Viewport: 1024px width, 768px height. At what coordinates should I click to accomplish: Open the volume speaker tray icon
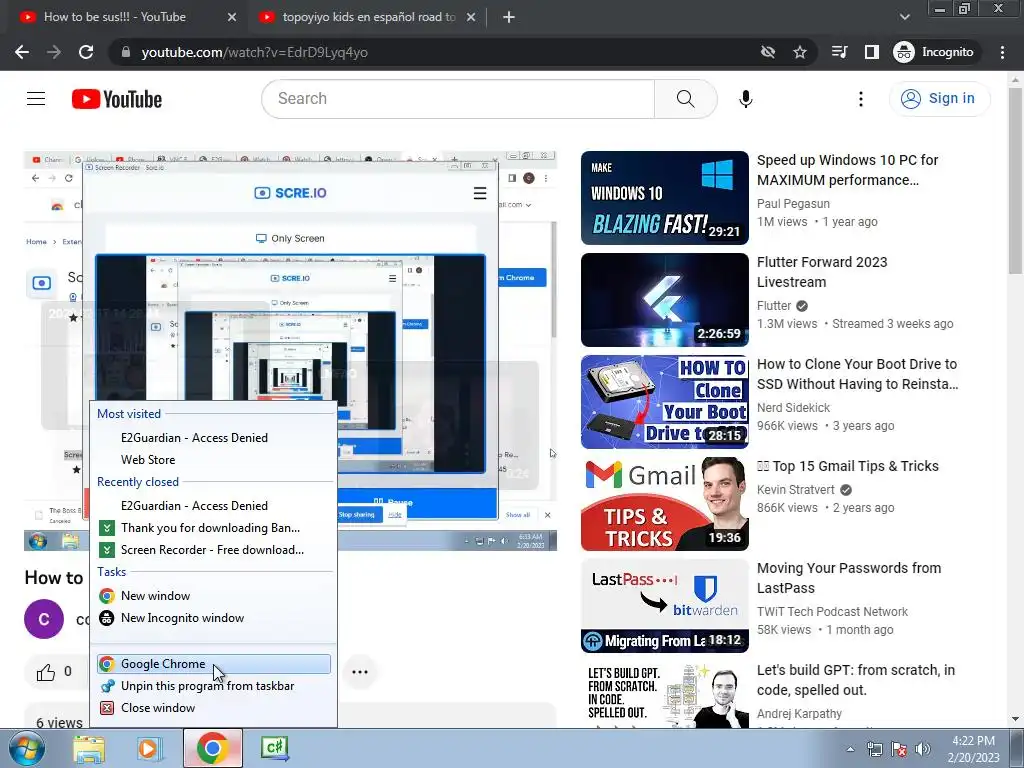[923, 749]
